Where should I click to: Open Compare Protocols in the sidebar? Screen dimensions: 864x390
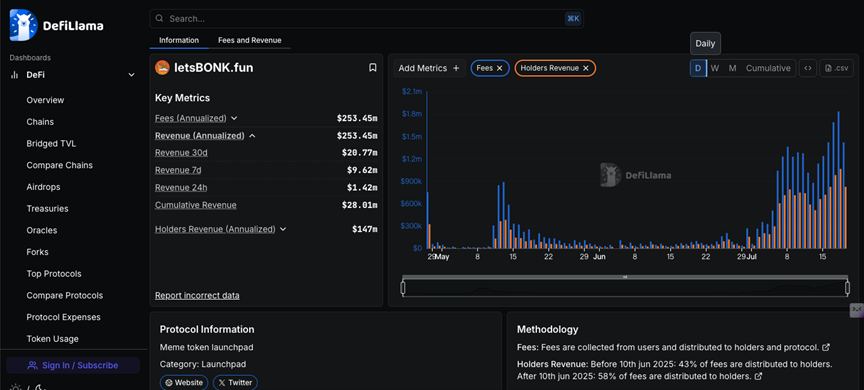tap(64, 295)
